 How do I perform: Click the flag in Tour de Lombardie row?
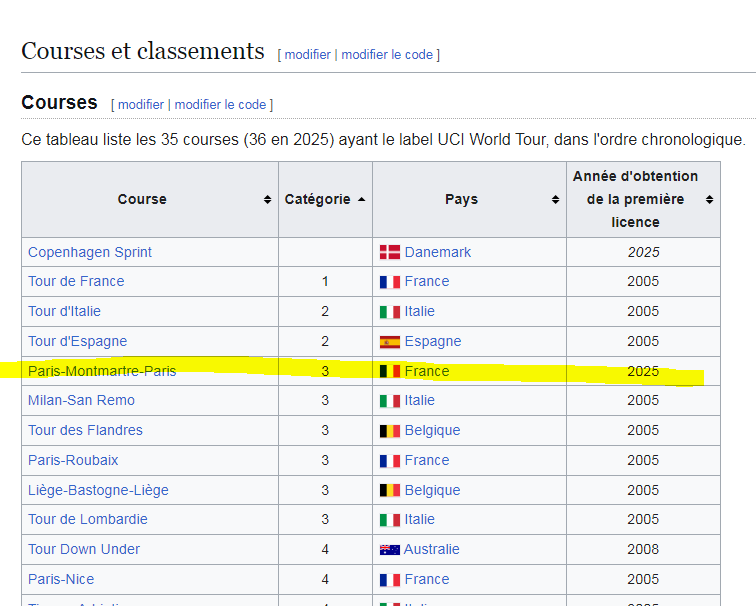click(x=390, y=520)
